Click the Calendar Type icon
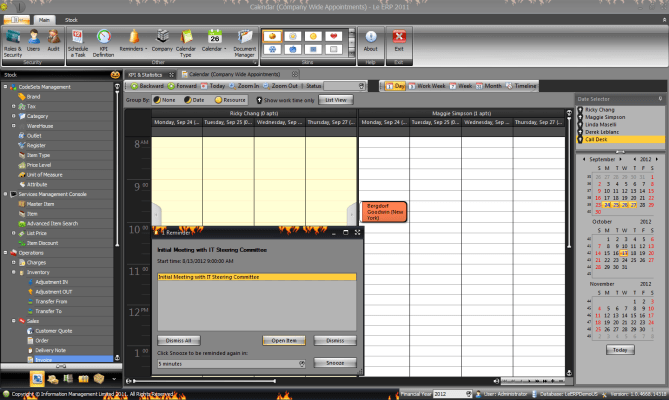 pyautogui.click(x=187, y=40)
